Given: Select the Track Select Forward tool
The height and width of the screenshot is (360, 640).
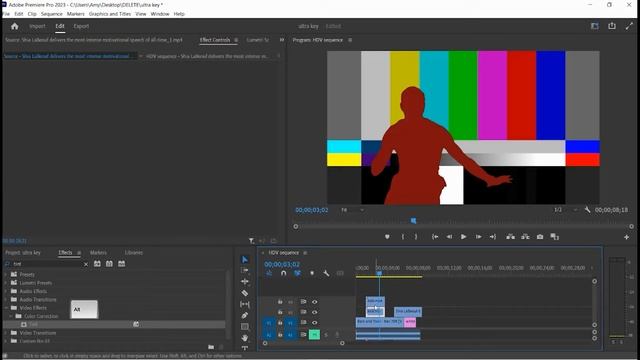Looking at the screenshot, I should click(x=244, y=270).
